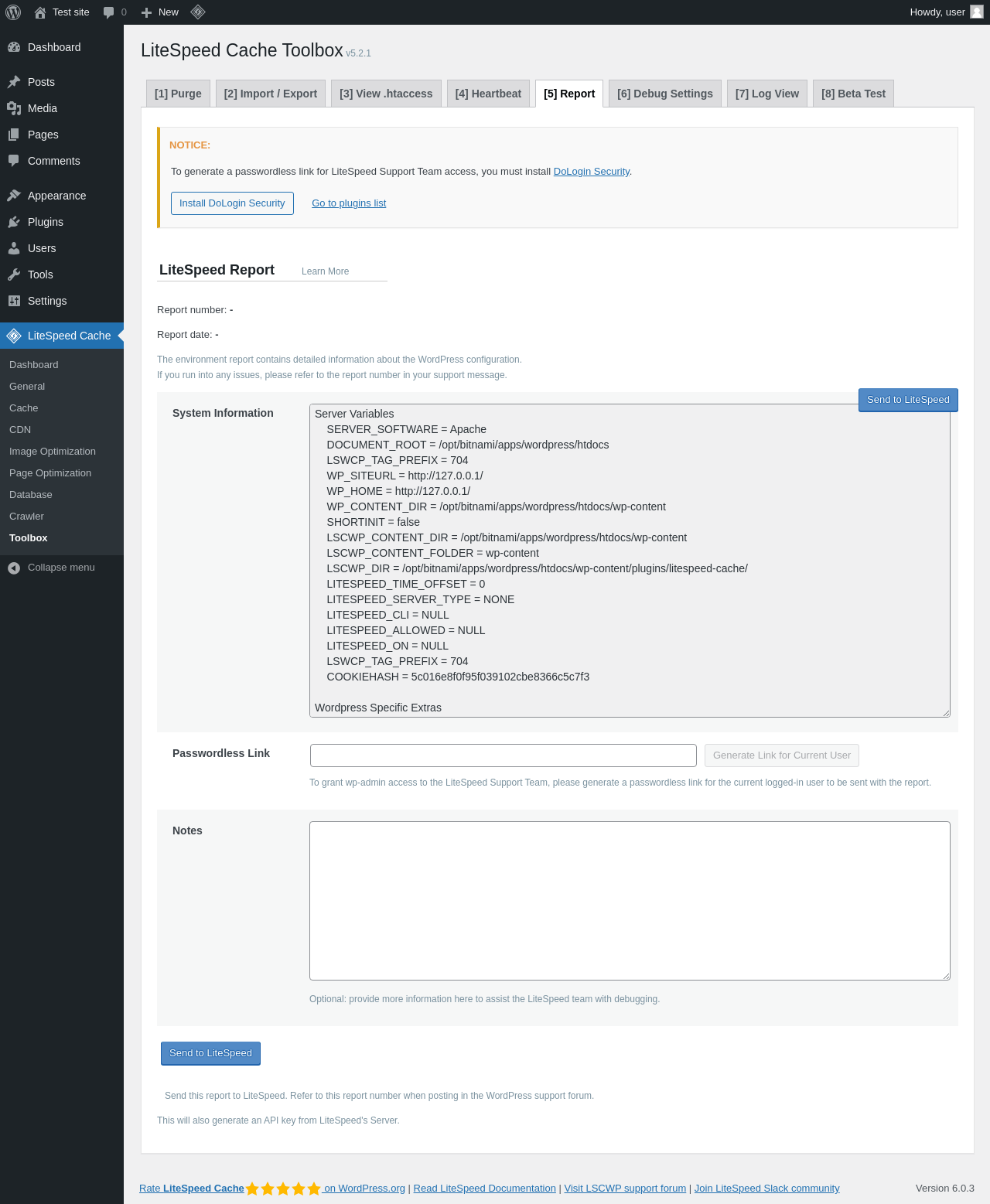
Task: Switch to the [1] Purge tab
Action: coord(178,94)
